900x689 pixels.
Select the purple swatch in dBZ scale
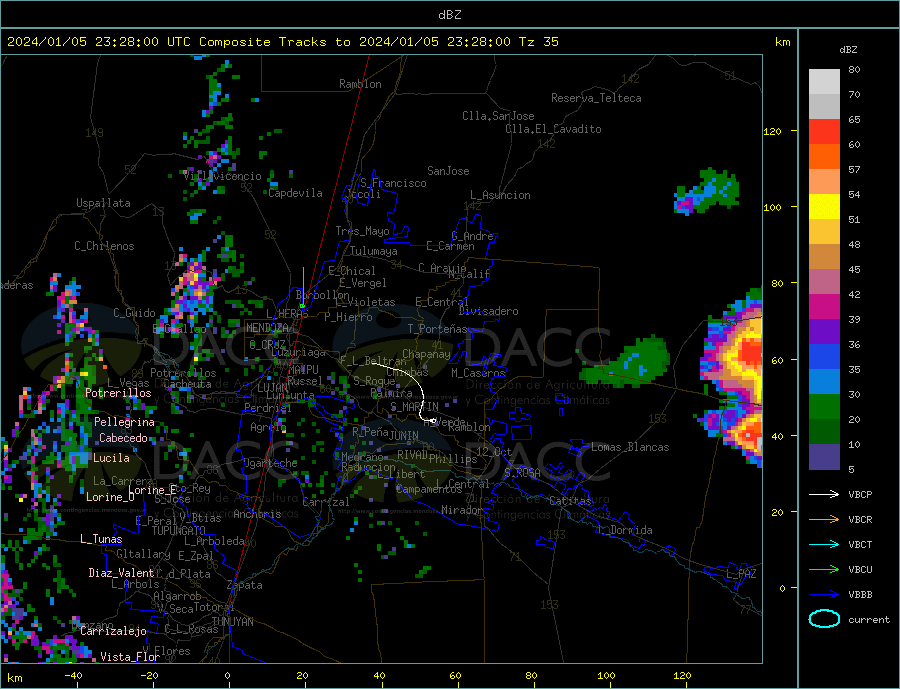point(824,332)
